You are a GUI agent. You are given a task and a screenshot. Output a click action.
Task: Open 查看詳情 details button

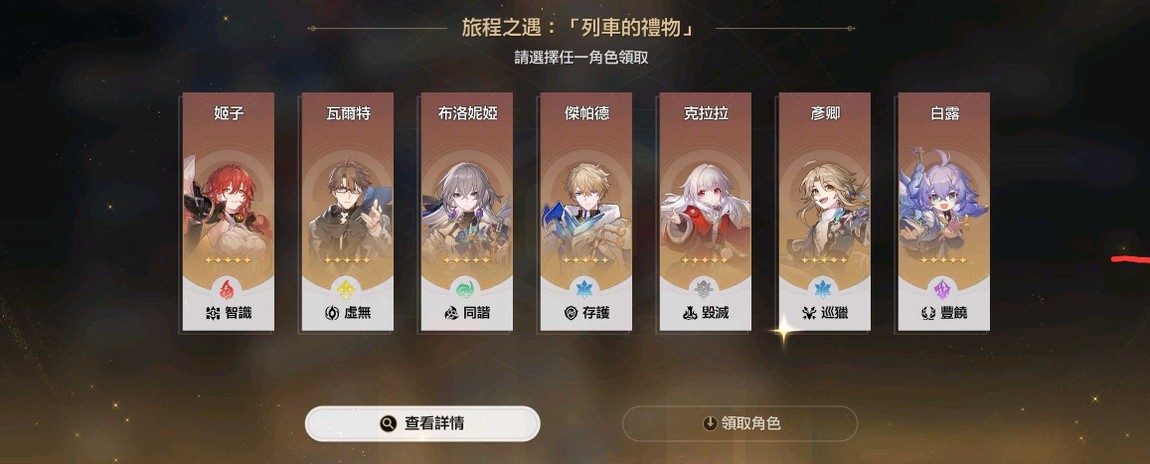[422, 424]
